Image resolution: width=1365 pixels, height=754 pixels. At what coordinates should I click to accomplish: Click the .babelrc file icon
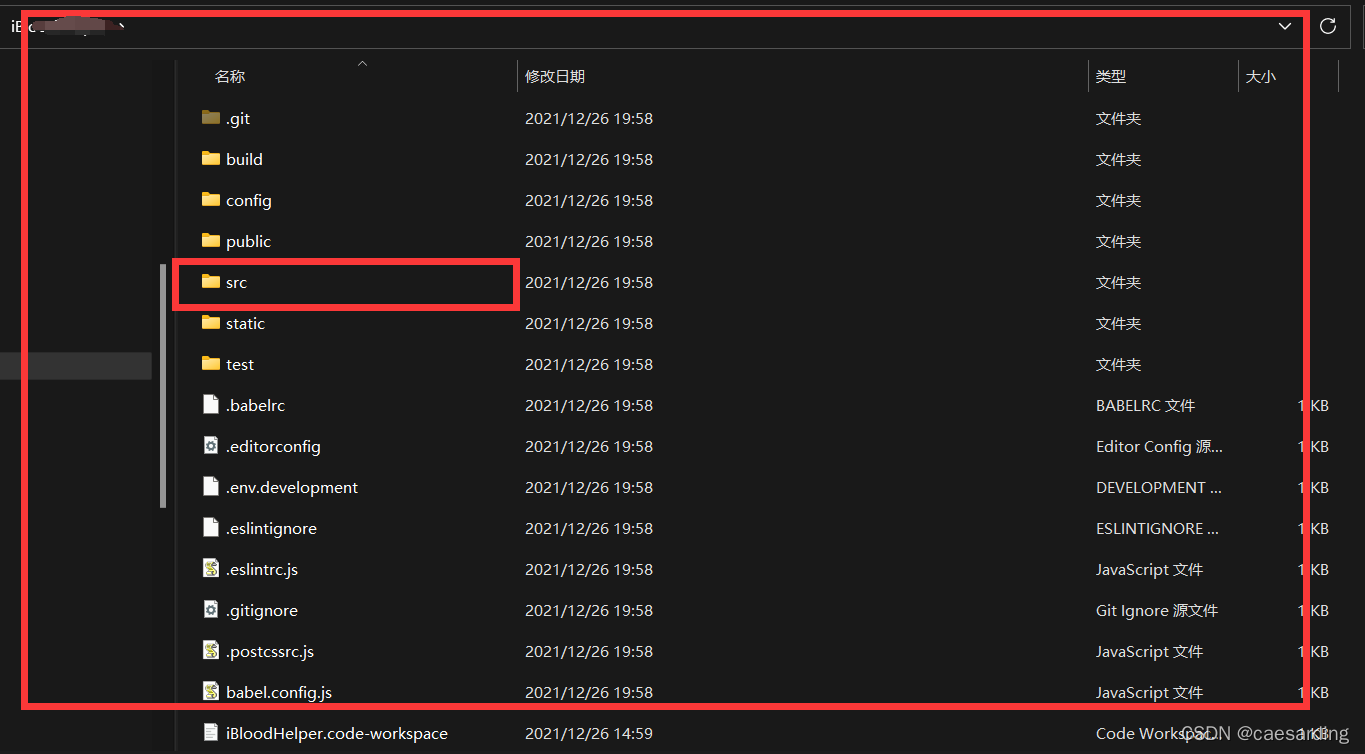pos(210,405)
